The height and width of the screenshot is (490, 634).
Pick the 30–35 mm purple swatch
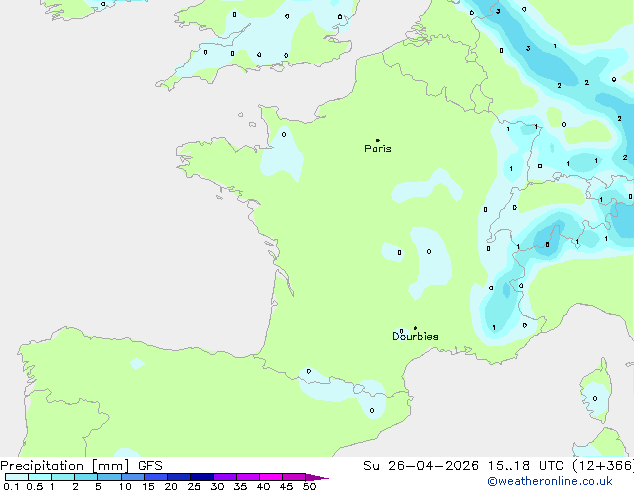point(225,477)
